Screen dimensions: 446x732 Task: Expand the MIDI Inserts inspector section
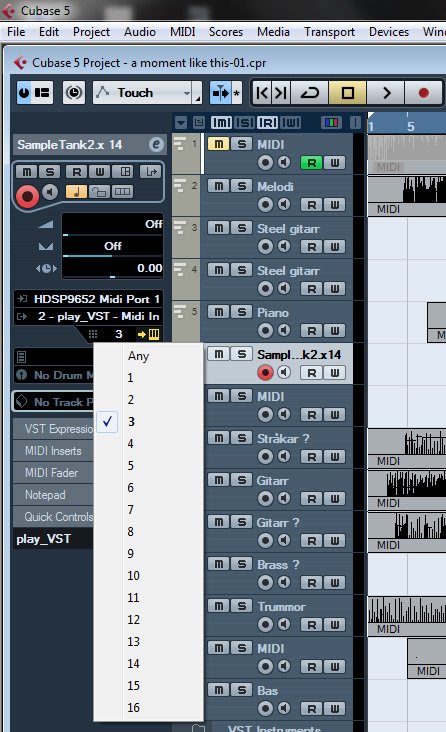tap(53, 450)
